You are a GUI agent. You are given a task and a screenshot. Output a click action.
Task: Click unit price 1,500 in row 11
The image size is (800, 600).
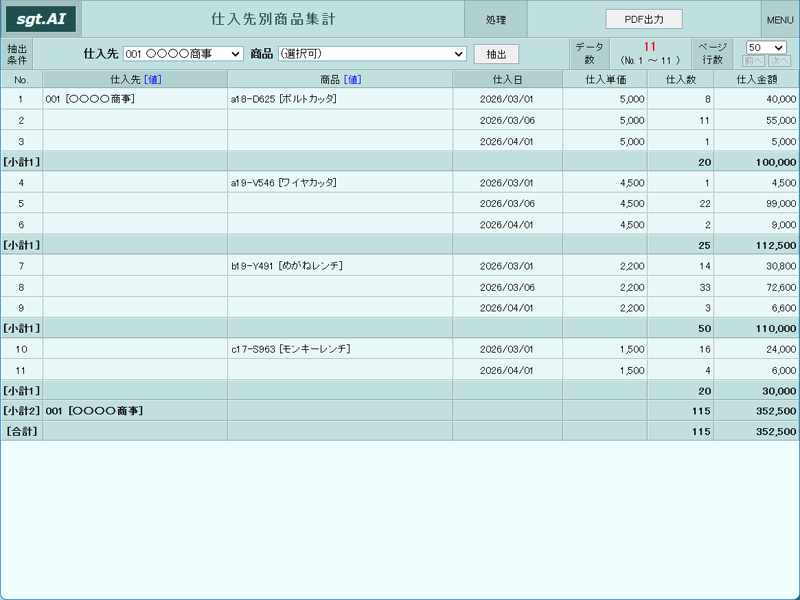click(632, 370)
